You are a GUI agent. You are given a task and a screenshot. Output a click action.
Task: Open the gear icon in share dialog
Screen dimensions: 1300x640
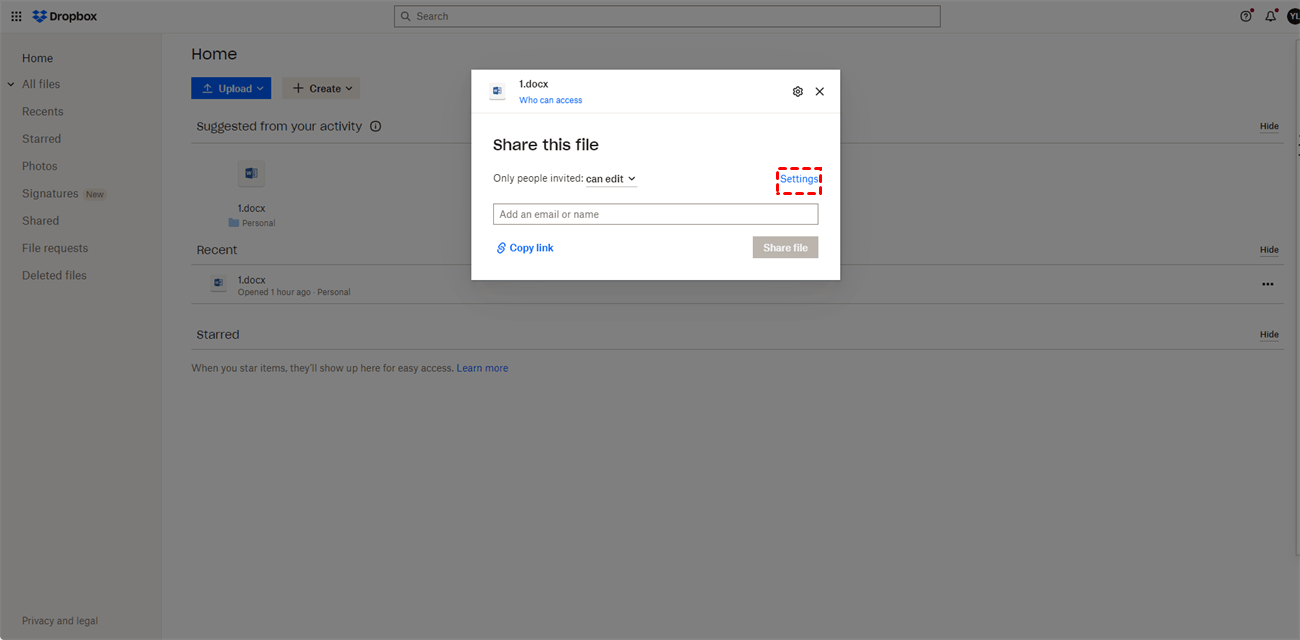click(x=797, y=91)
